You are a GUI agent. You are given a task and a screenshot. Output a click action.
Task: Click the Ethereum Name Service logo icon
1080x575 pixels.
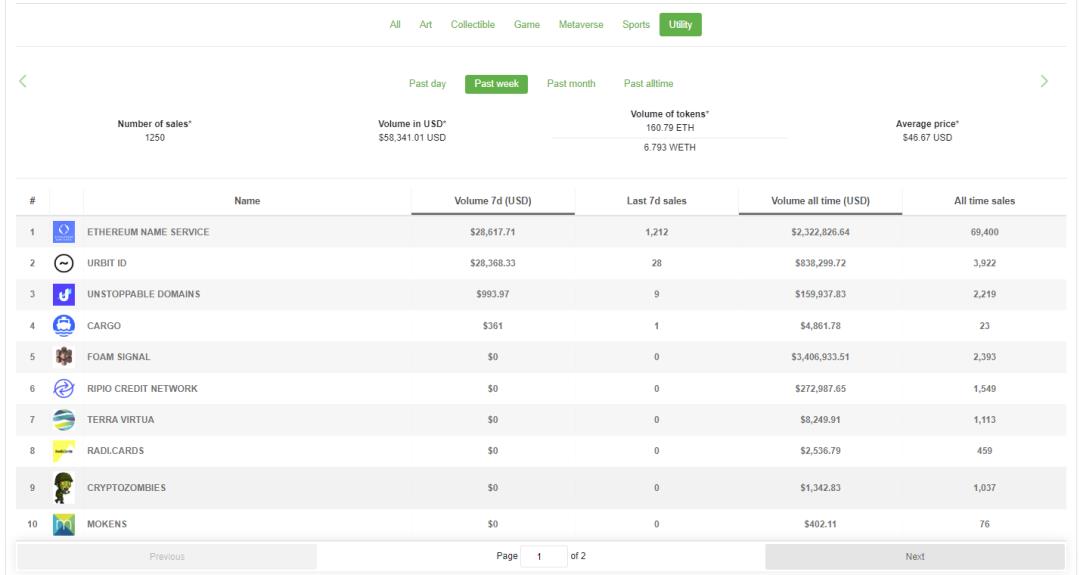(x=64, y=232)
